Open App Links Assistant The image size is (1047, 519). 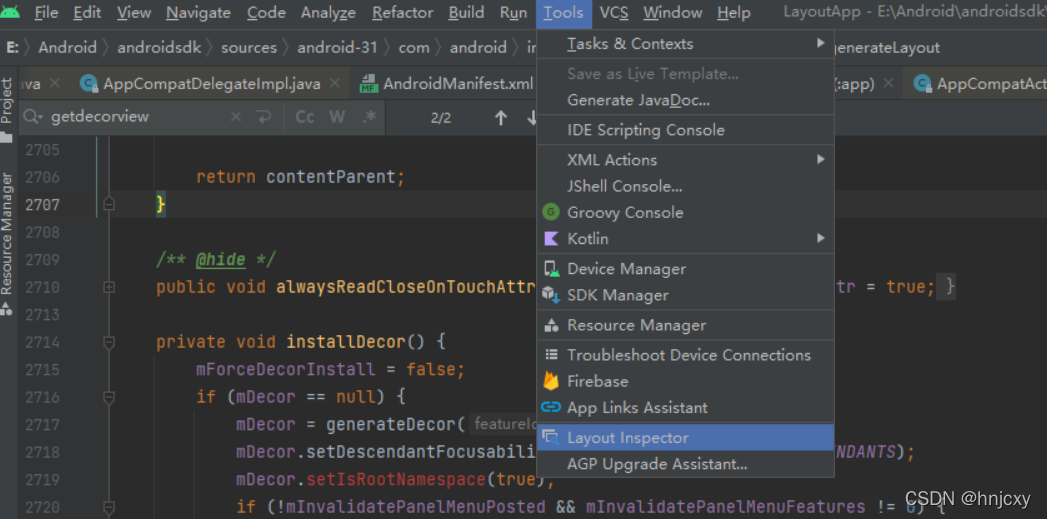(686, 407)
